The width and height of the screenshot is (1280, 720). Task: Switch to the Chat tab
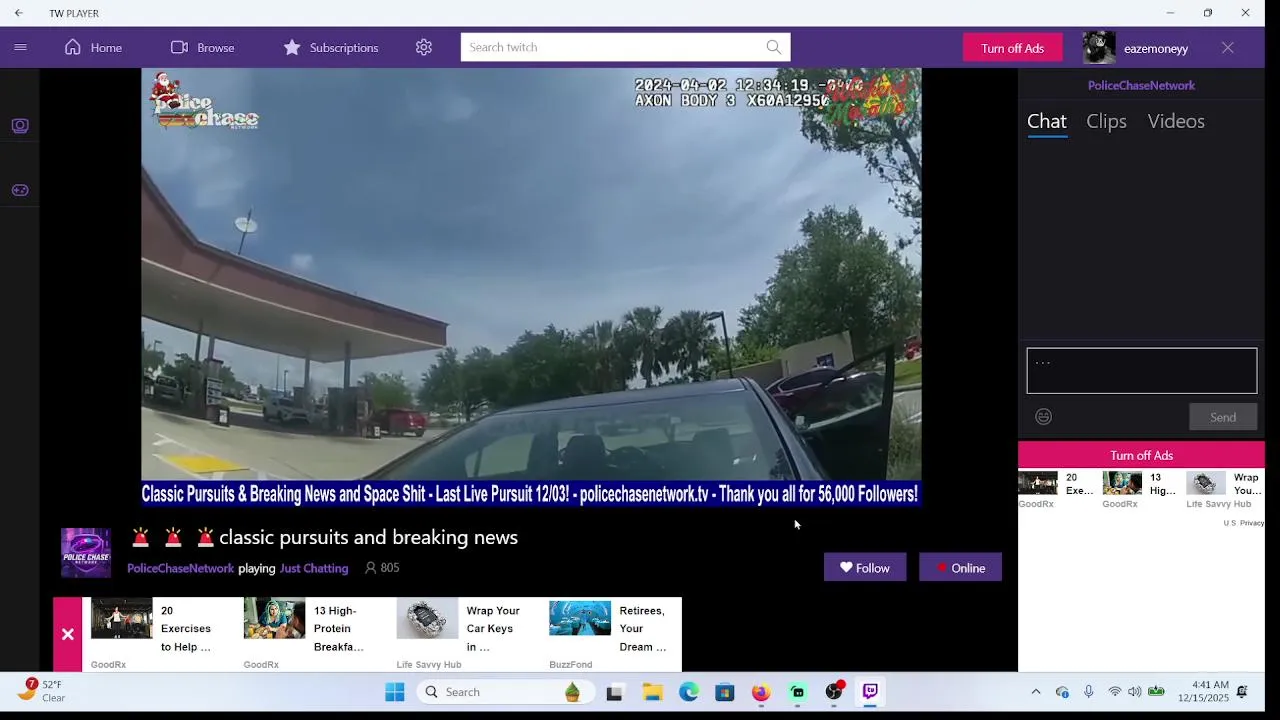(1047, 121)
